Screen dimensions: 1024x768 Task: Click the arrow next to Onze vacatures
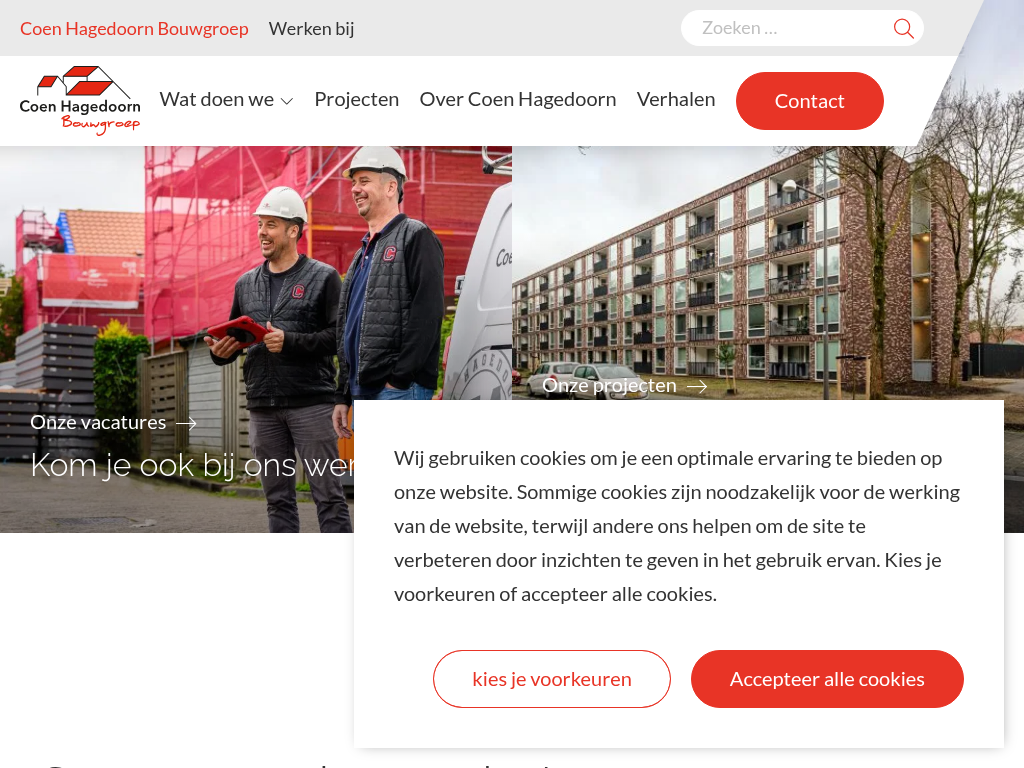point(186,424)
